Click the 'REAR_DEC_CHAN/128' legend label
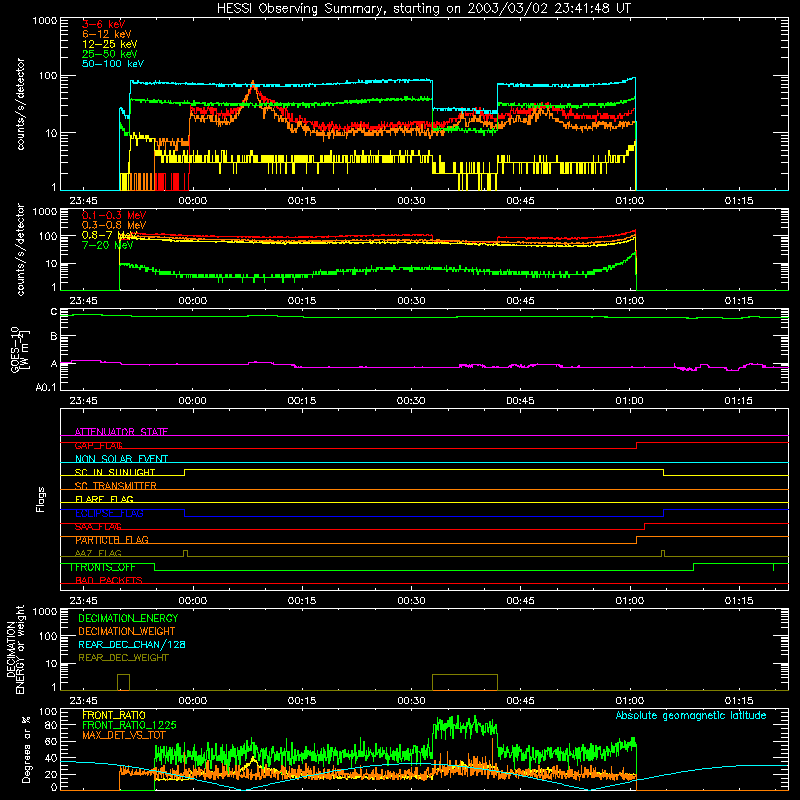Viewport: 800px width, 800px height. 132,644
